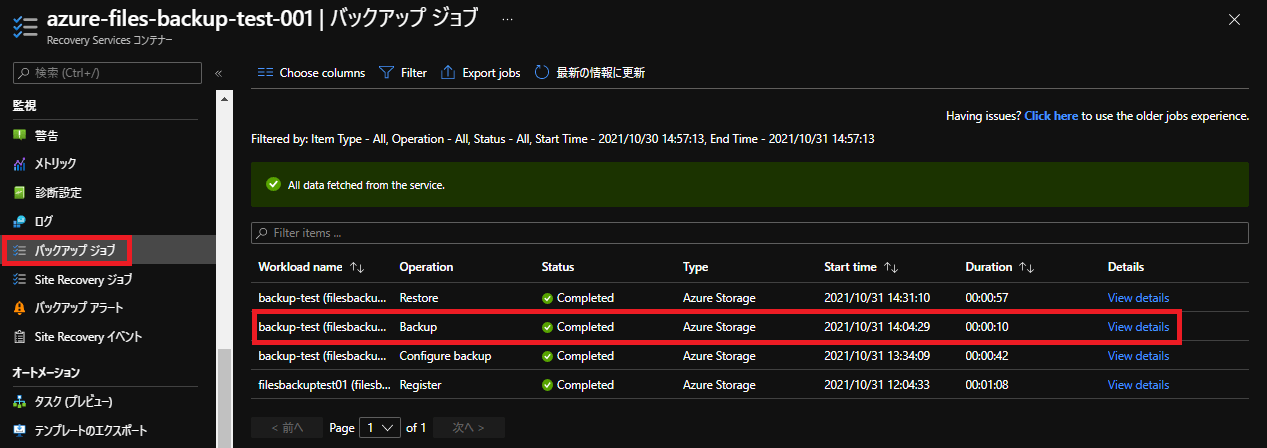The height and width of the screenshot is (448, 1267).
Task: Select the filesbackuptest01 workload row
Action: tap(750, 385)
